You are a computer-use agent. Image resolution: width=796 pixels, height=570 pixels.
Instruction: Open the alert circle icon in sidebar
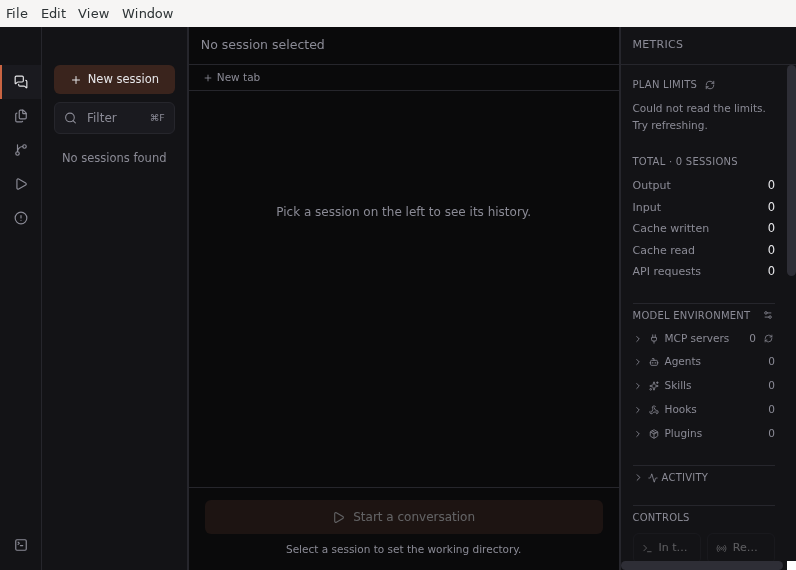(21, 218)
